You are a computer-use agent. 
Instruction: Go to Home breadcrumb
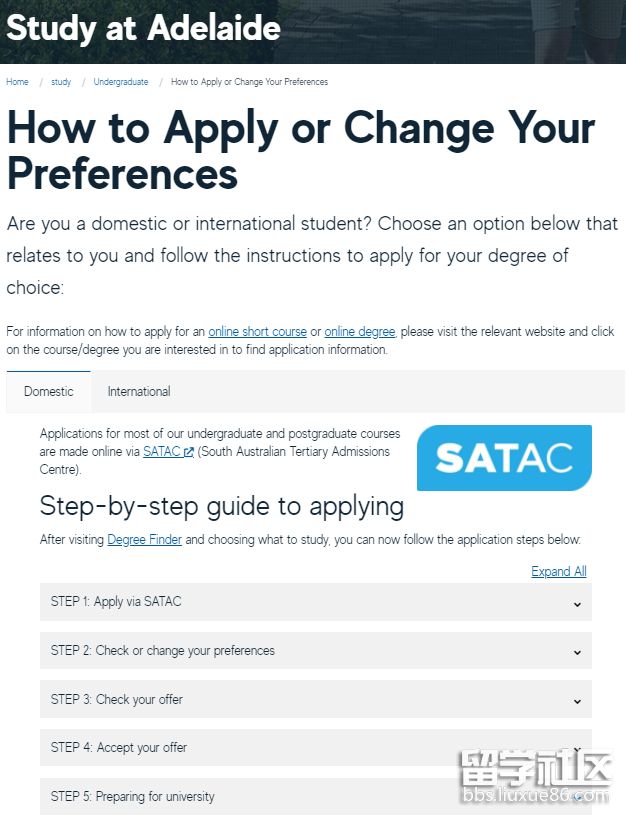[17, 82]
